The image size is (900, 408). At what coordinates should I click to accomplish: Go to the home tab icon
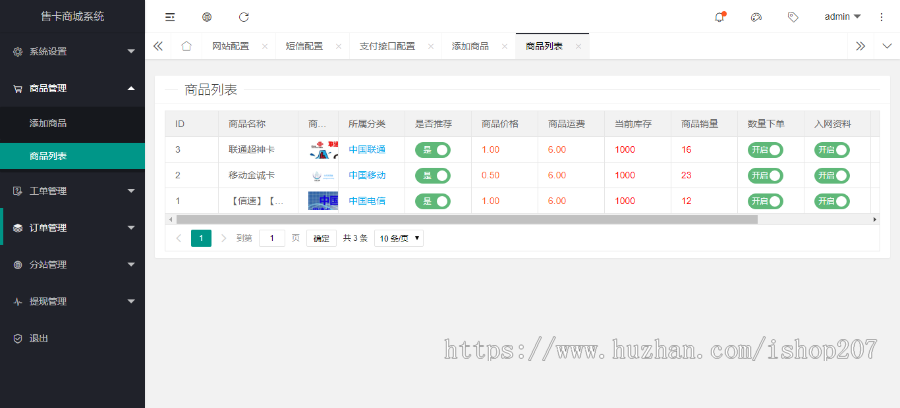pos(187,46)
